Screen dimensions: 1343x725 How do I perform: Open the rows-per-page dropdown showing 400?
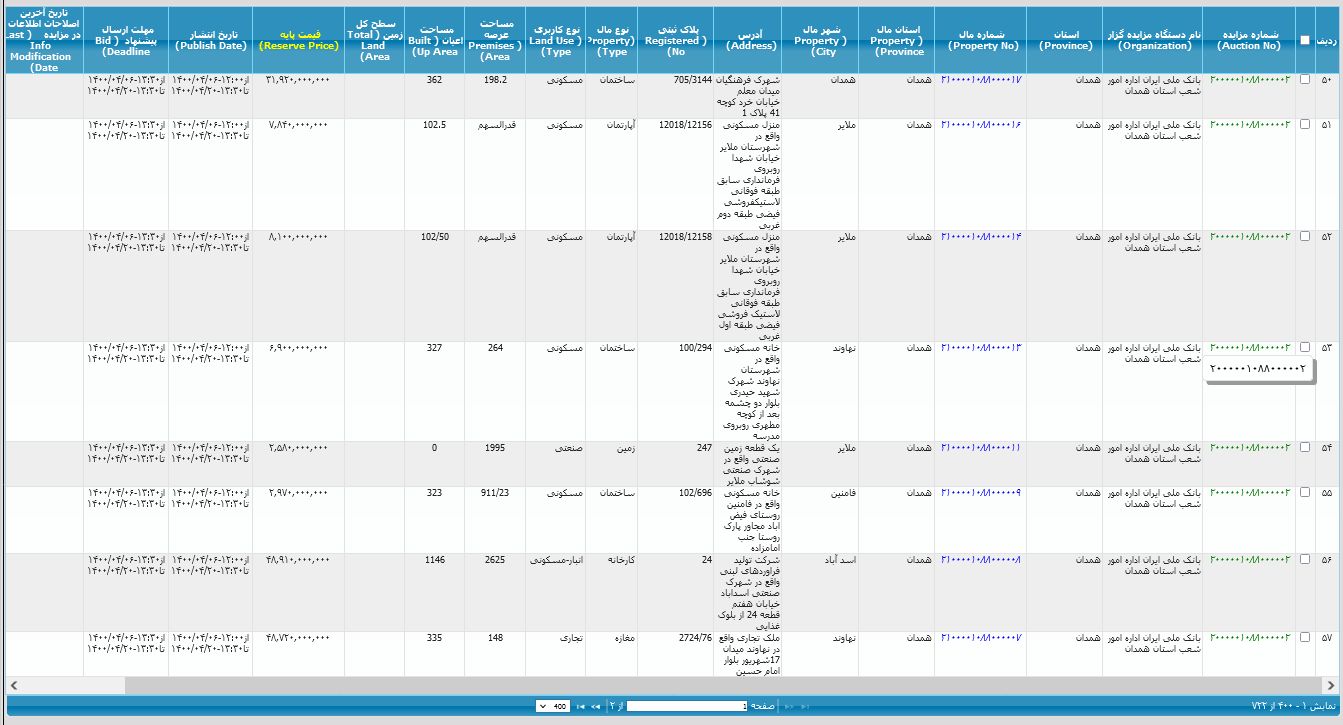click(x=553, y=706)
